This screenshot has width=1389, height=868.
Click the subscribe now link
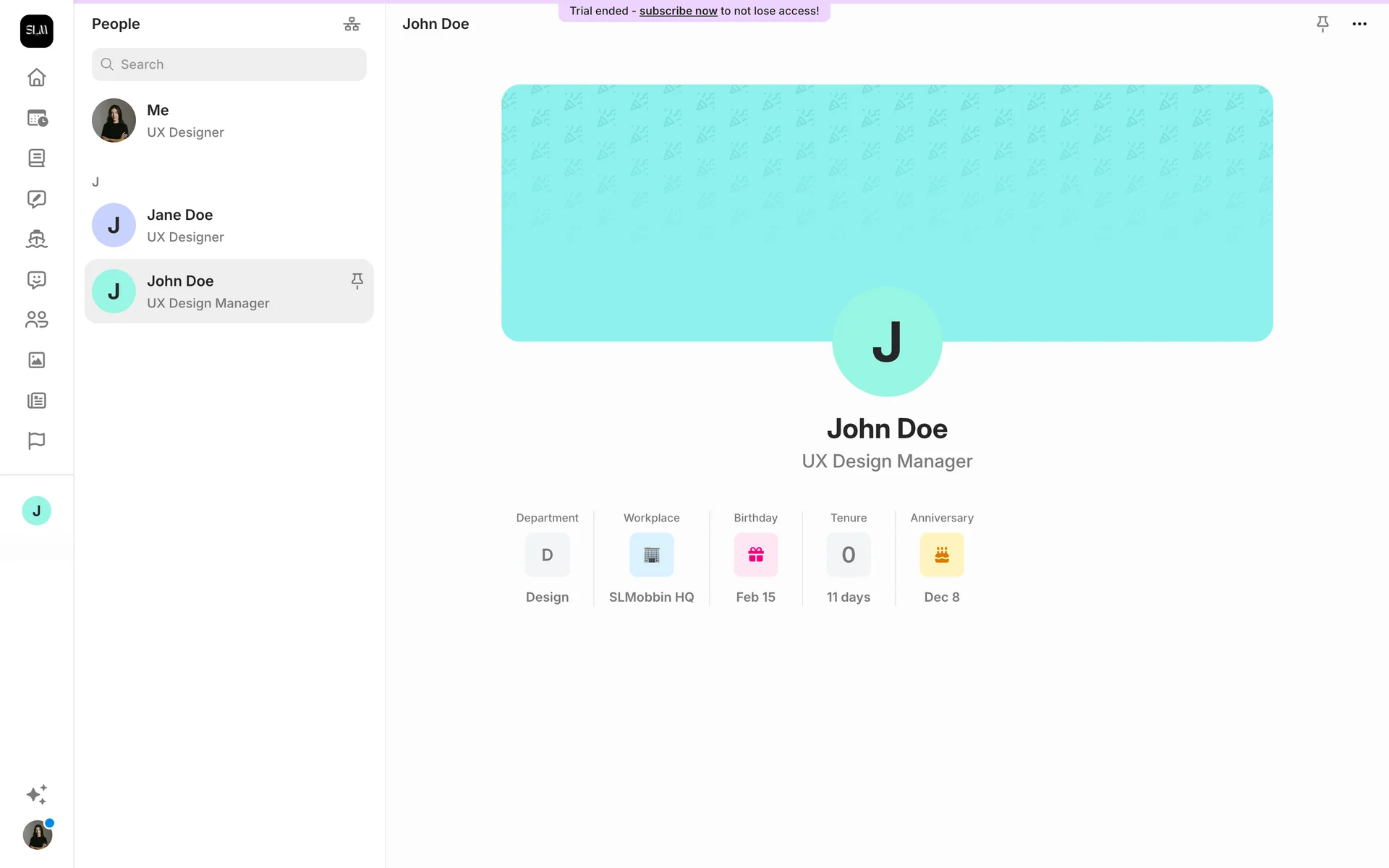(678, 11)
